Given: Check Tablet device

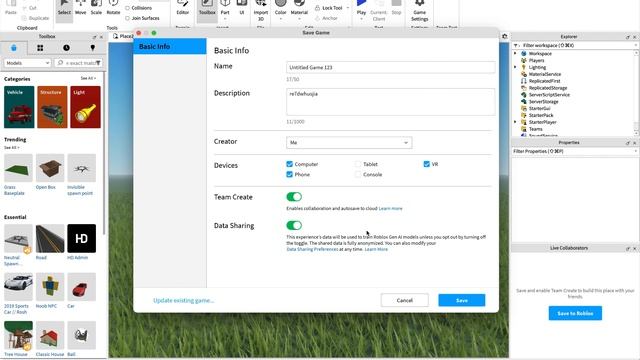Looking at the screenshot, I should (x=358, y=164).
